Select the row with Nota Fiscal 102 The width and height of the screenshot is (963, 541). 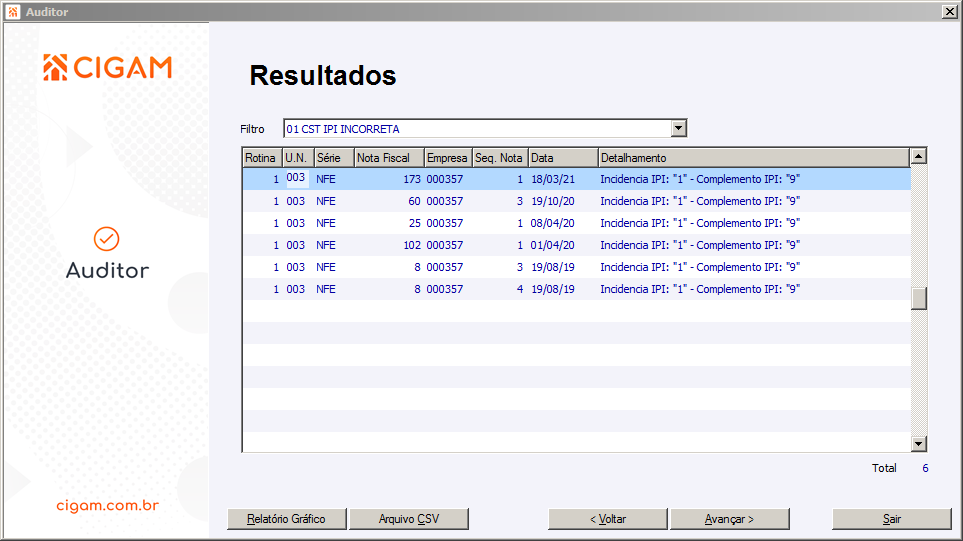577,245
